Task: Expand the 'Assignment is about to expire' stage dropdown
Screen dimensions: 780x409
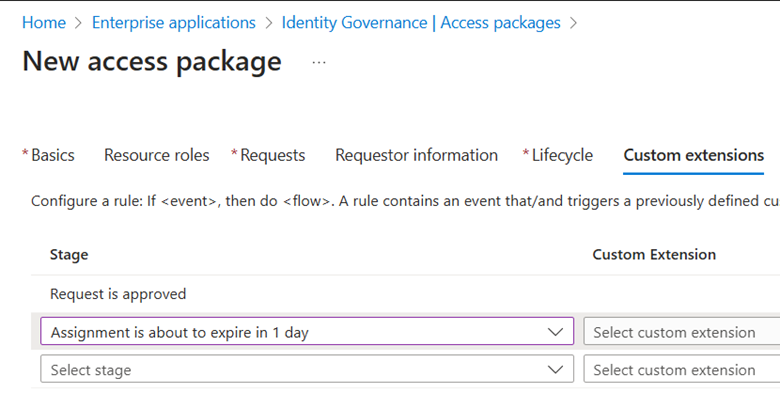Action: coord(300,332)
